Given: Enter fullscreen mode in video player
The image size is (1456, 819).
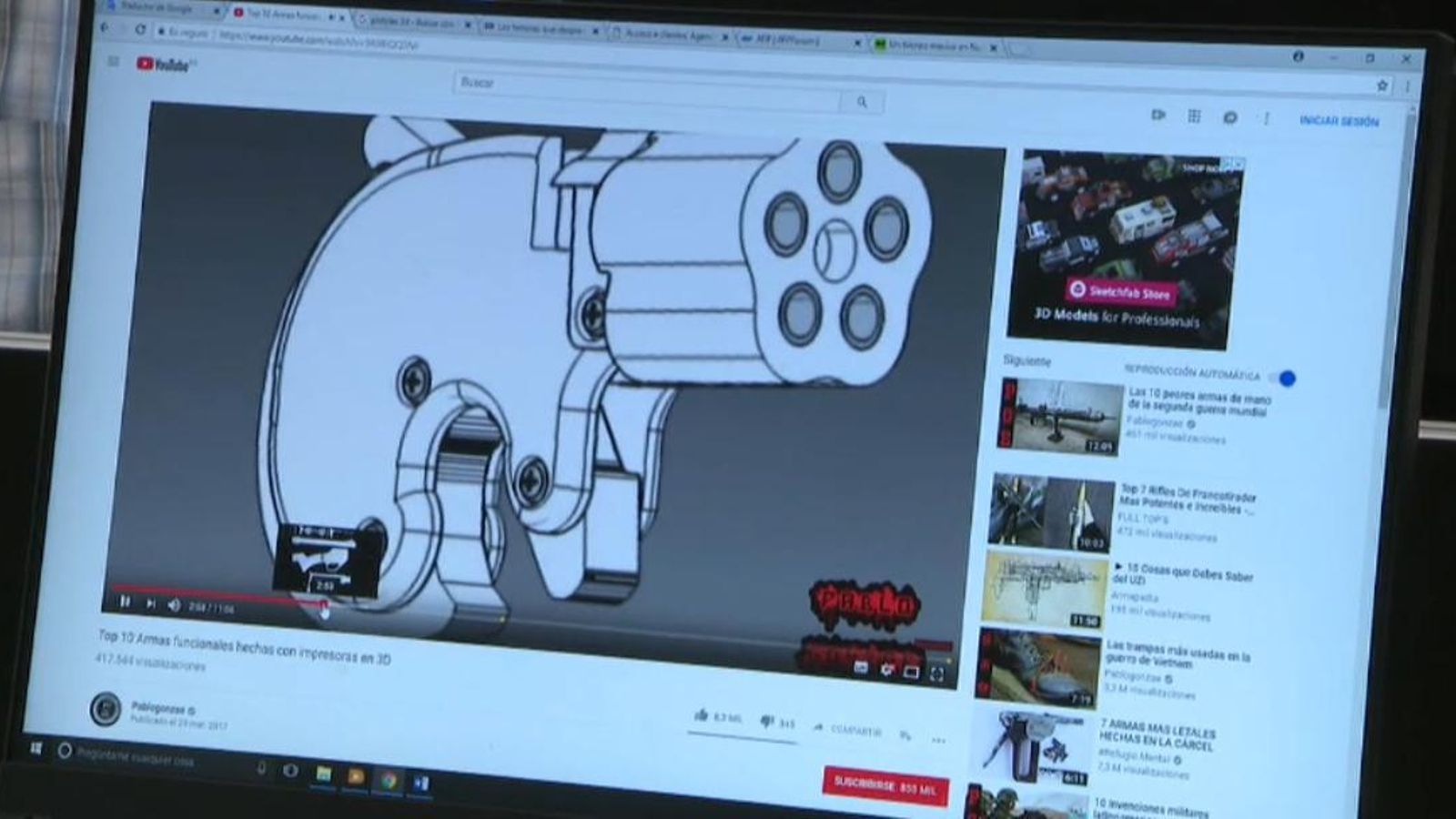Looking at the screenshot, I should [936, 674].
